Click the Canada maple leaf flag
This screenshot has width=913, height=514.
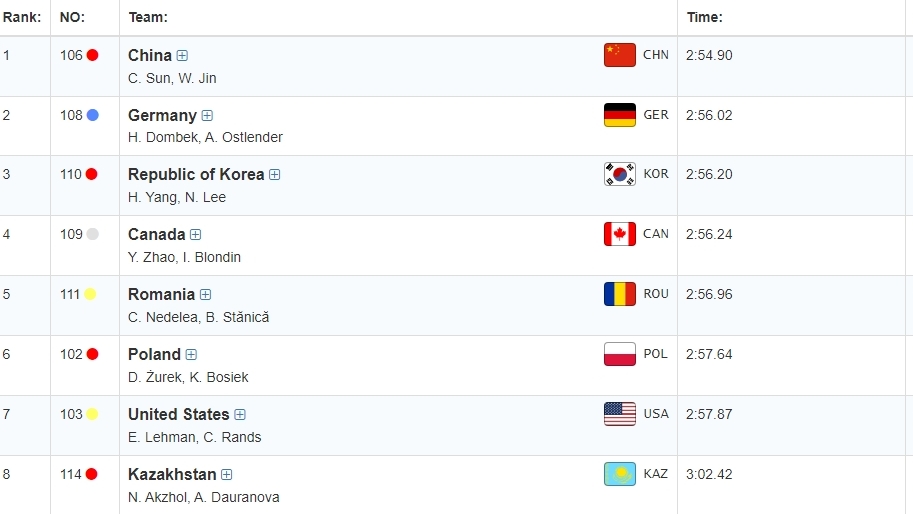pyautogui.click(x=620, y=234)
